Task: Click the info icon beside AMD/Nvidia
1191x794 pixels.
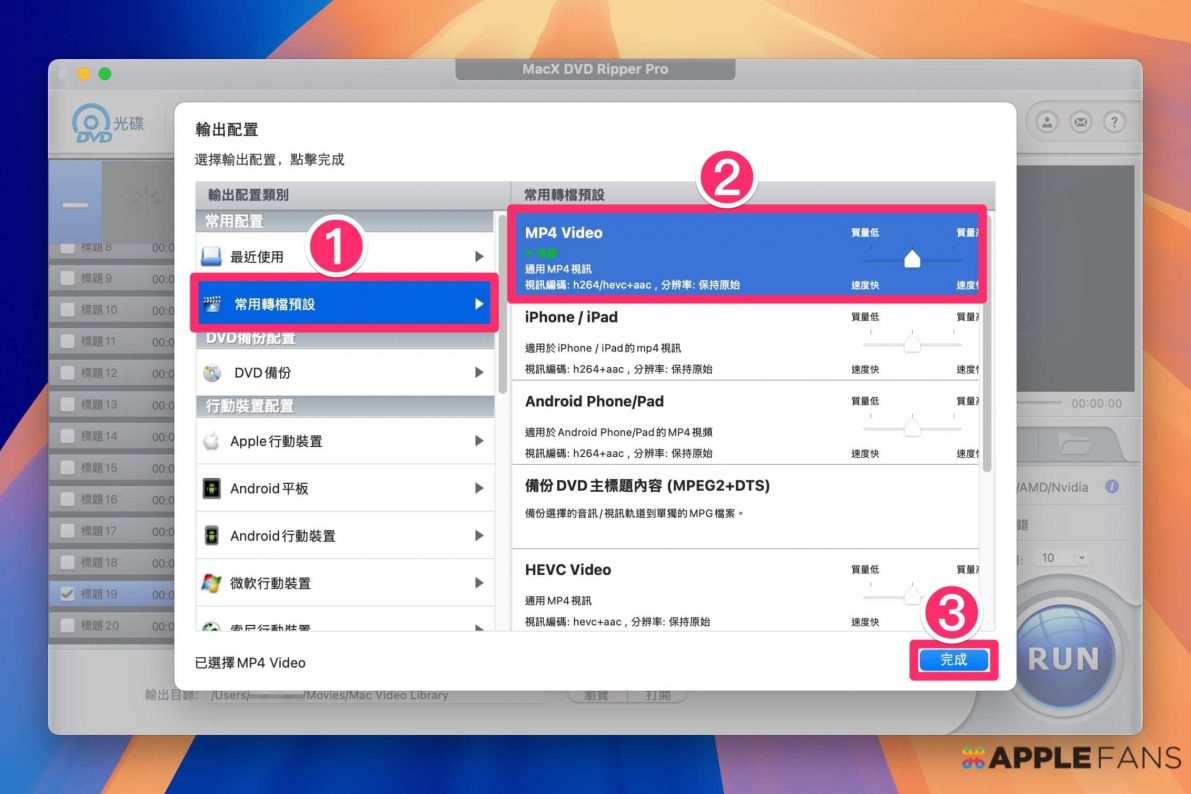Action: [1111, 487]
